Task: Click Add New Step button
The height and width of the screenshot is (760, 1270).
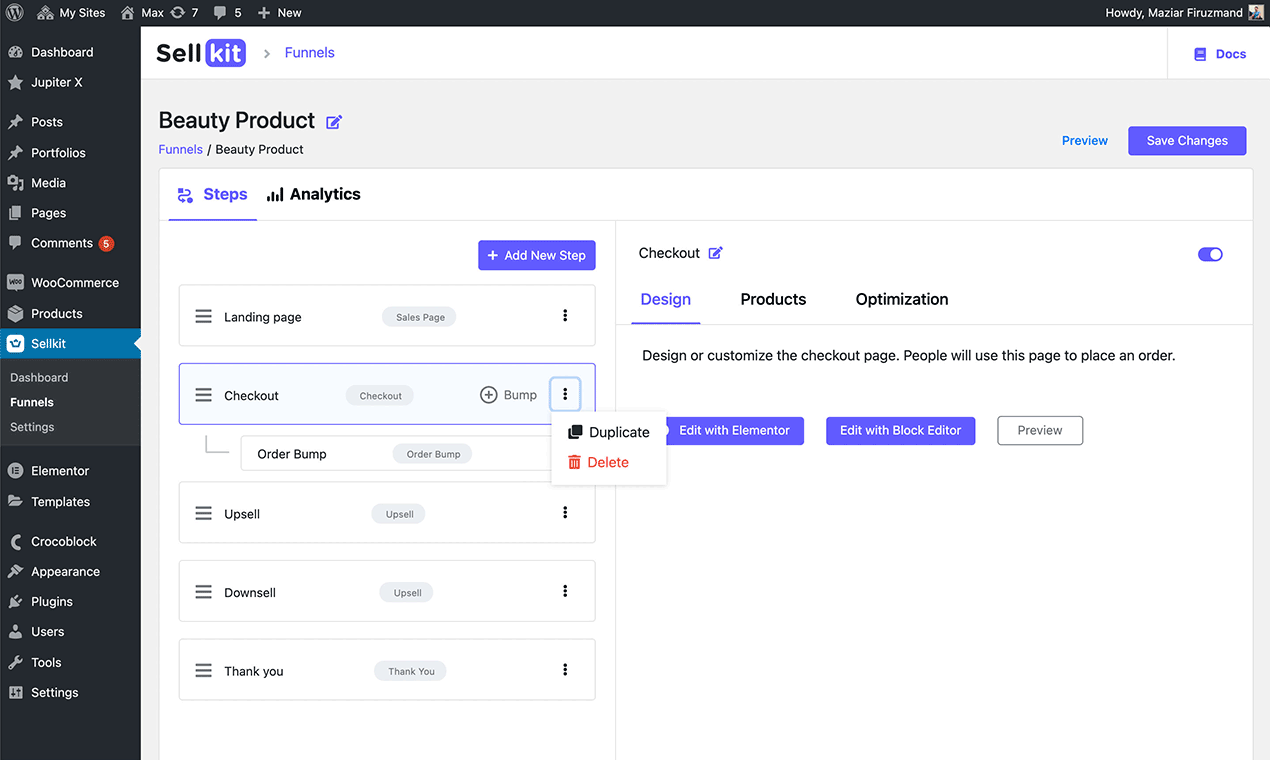Action: pyautogui.click(x=537, y=255)
